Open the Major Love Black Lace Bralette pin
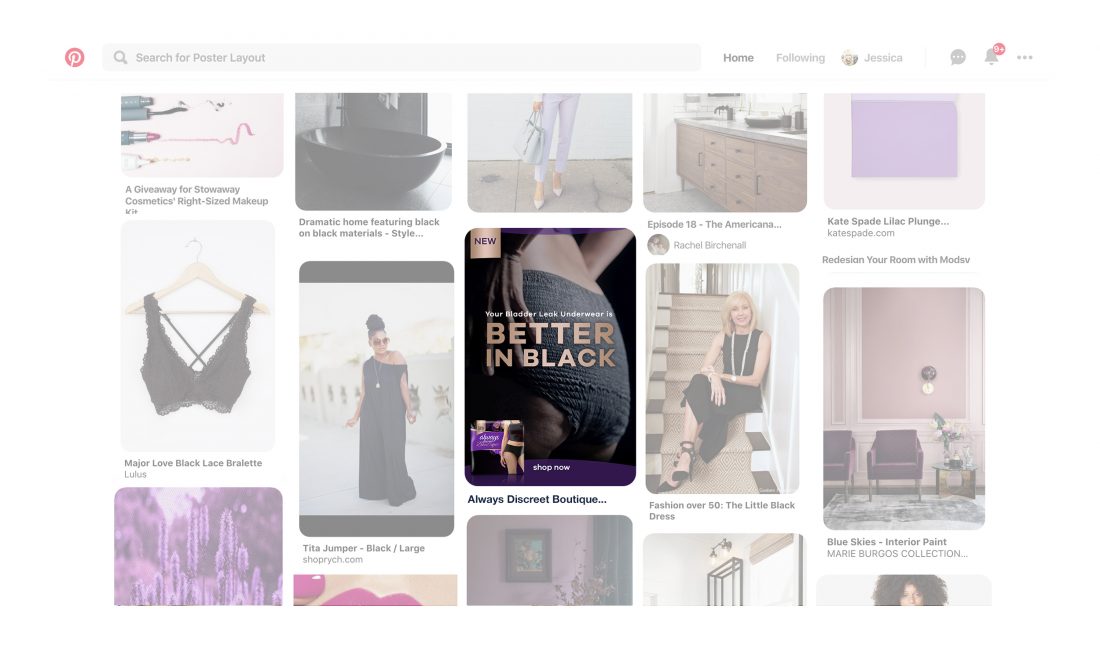 click(198, 335)
